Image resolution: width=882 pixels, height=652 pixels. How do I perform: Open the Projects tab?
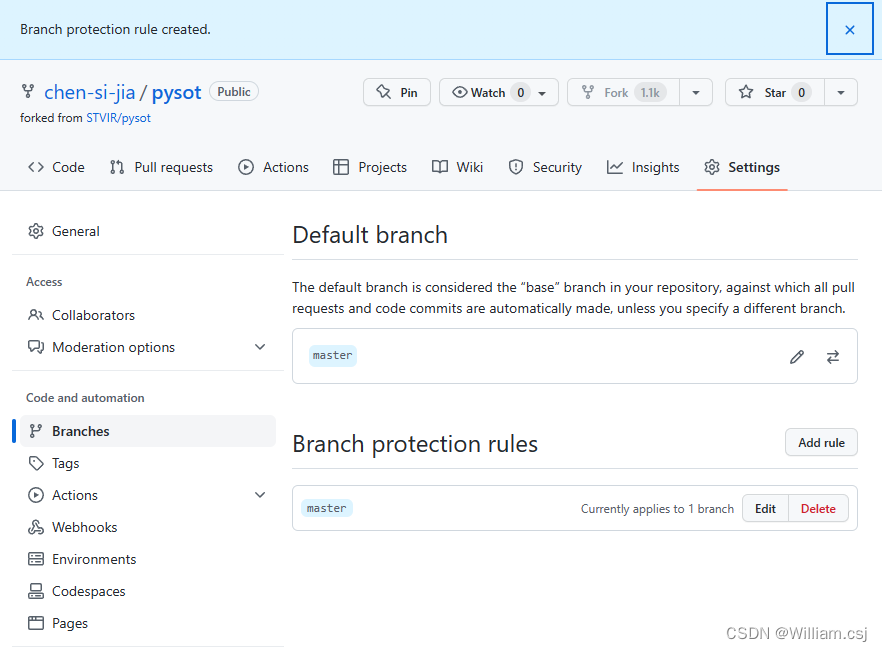(x=370, y=167)
